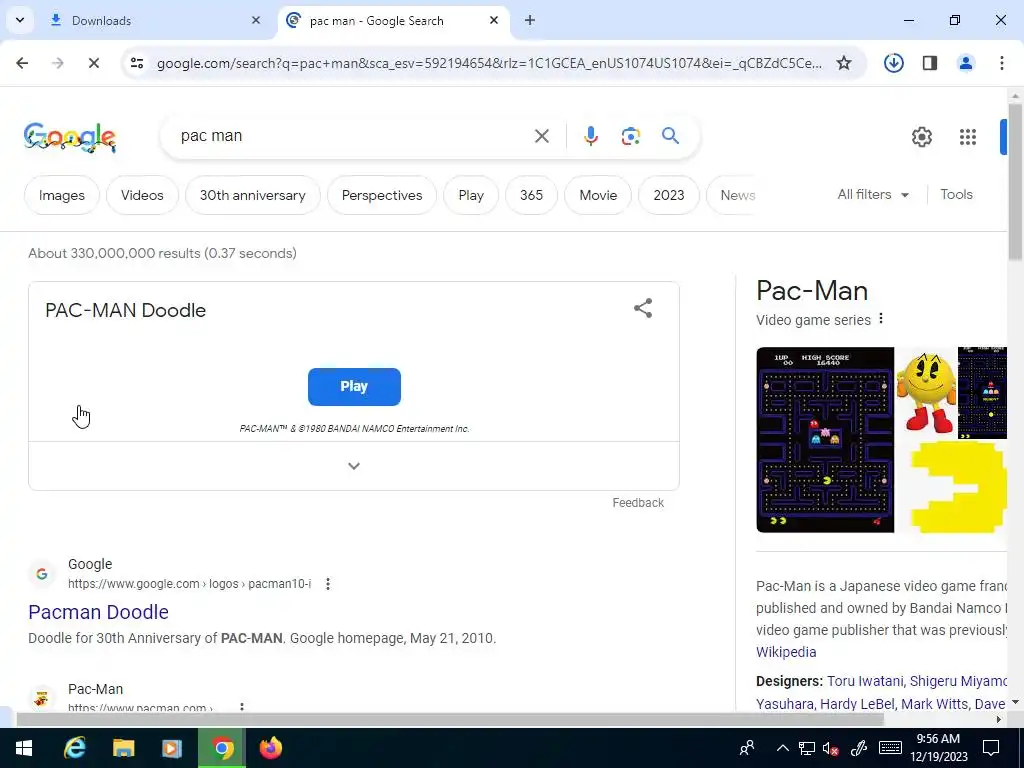1024x768 pixels.
Task: Filter results by Videos
Action: pos(142,195)
